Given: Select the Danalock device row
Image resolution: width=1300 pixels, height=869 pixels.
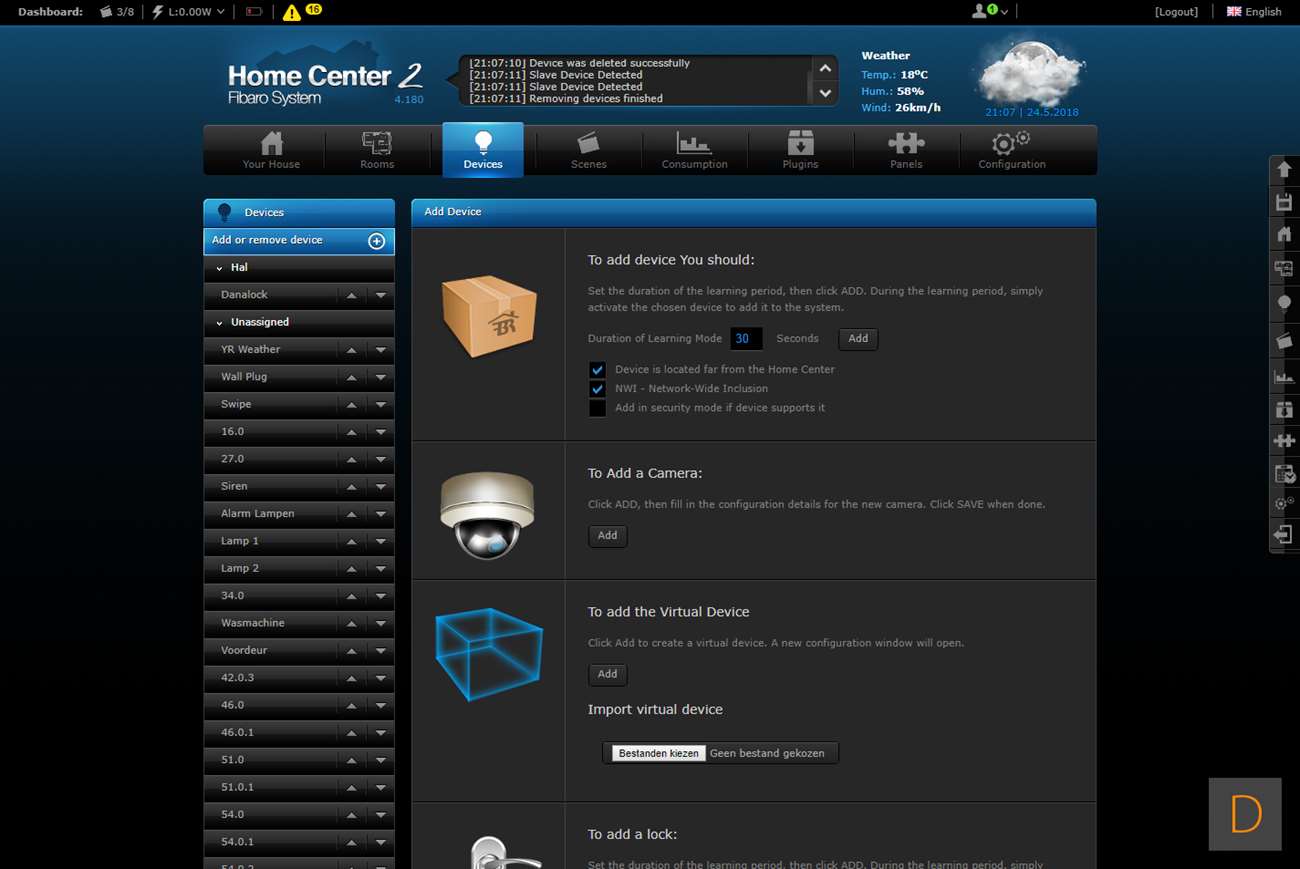Looking at the screenshot, I should point(299,295).
